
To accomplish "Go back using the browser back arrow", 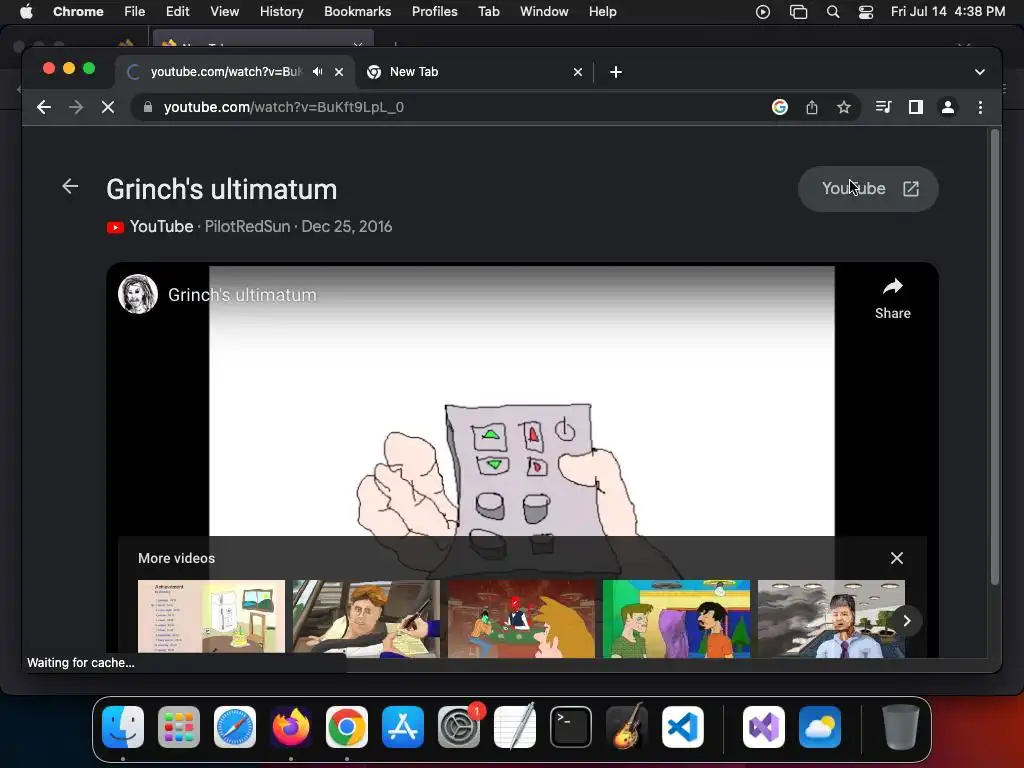I will point(44,107).
